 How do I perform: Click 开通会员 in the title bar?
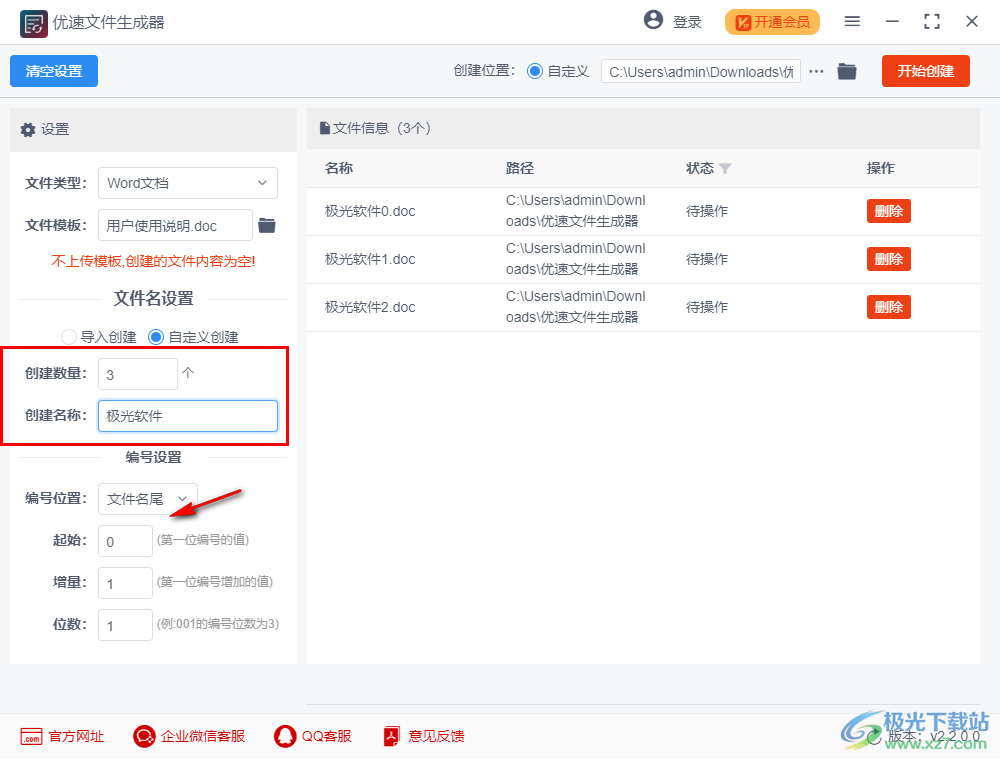coord(772,21)
